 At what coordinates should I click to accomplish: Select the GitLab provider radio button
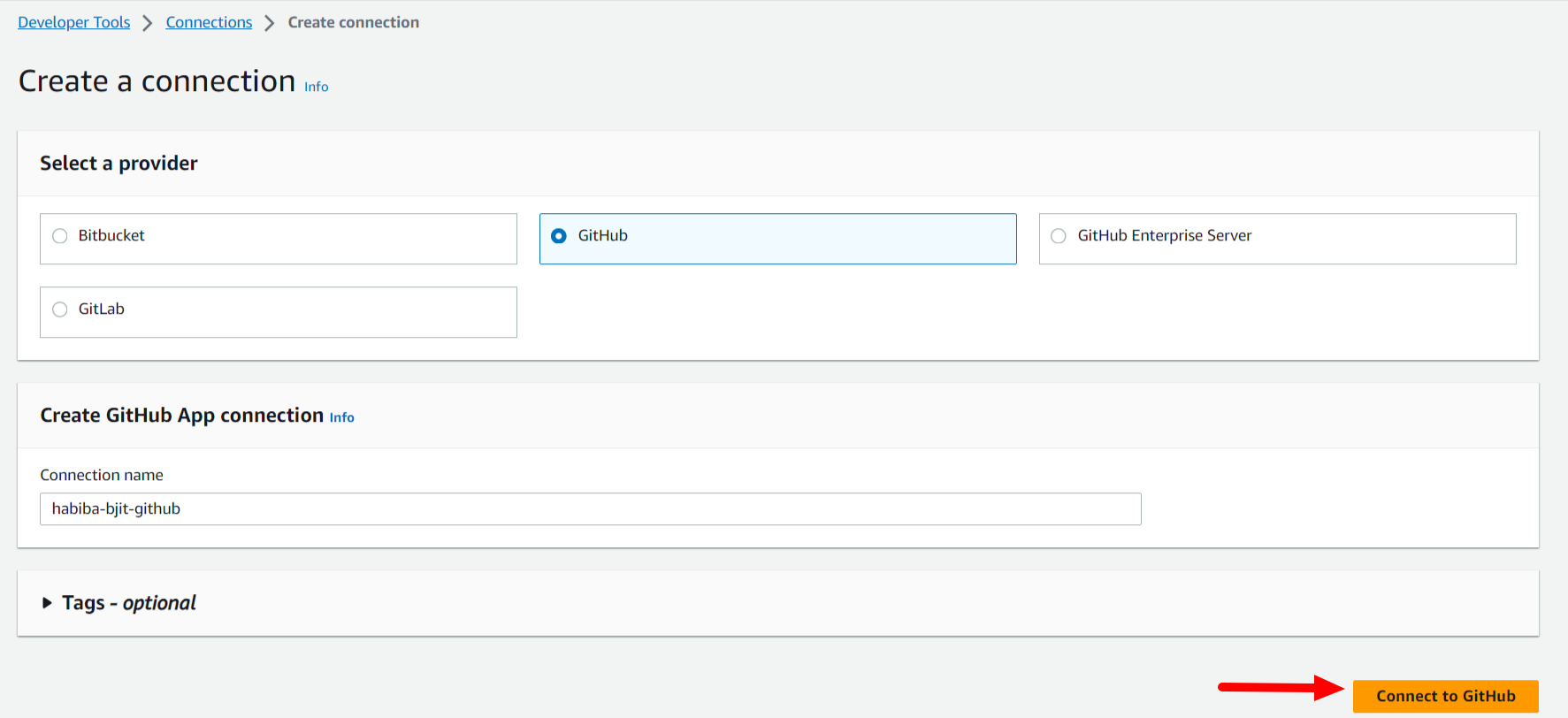(60, 309)
